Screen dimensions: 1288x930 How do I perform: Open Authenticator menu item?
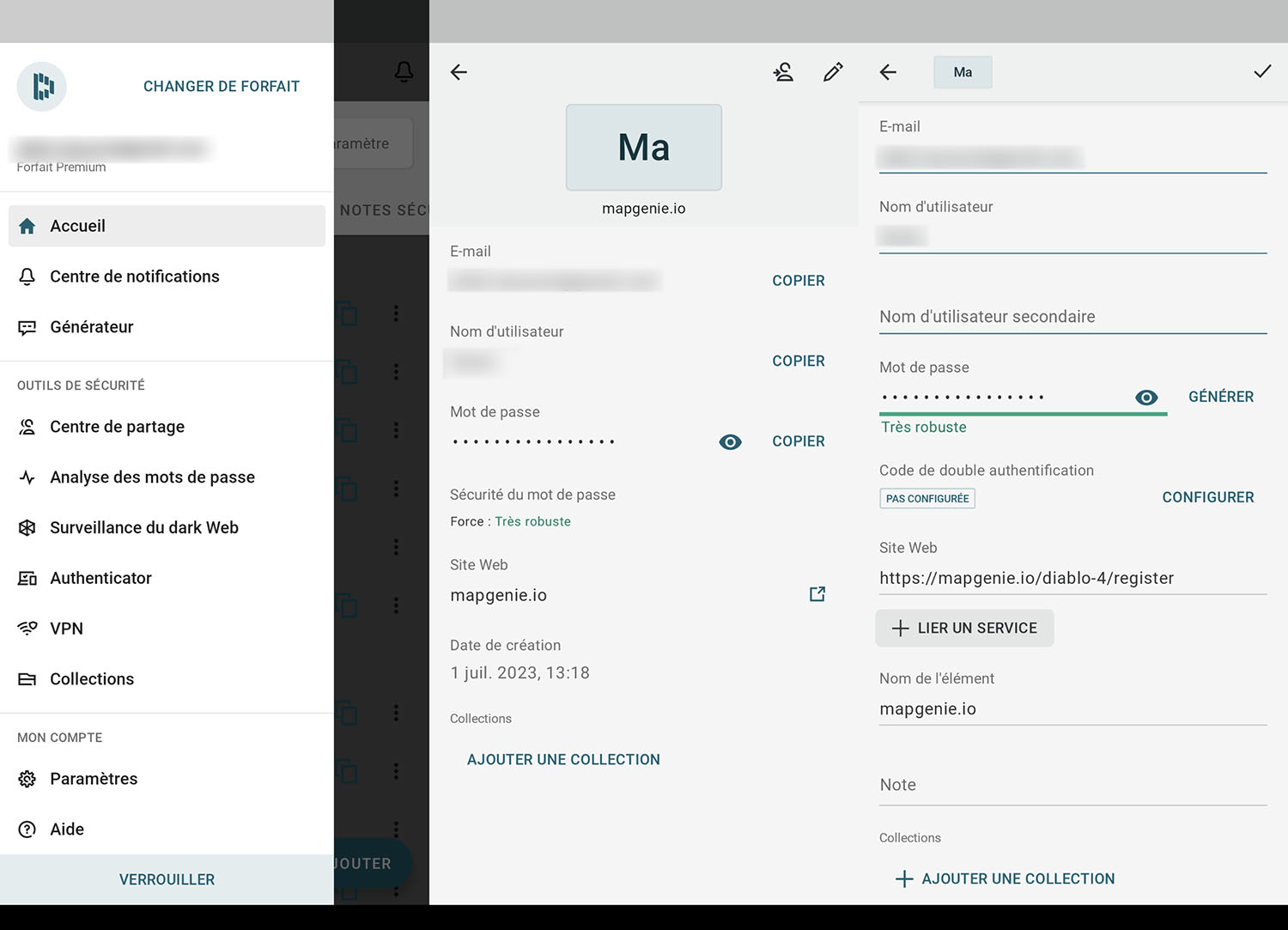(167, 578)
